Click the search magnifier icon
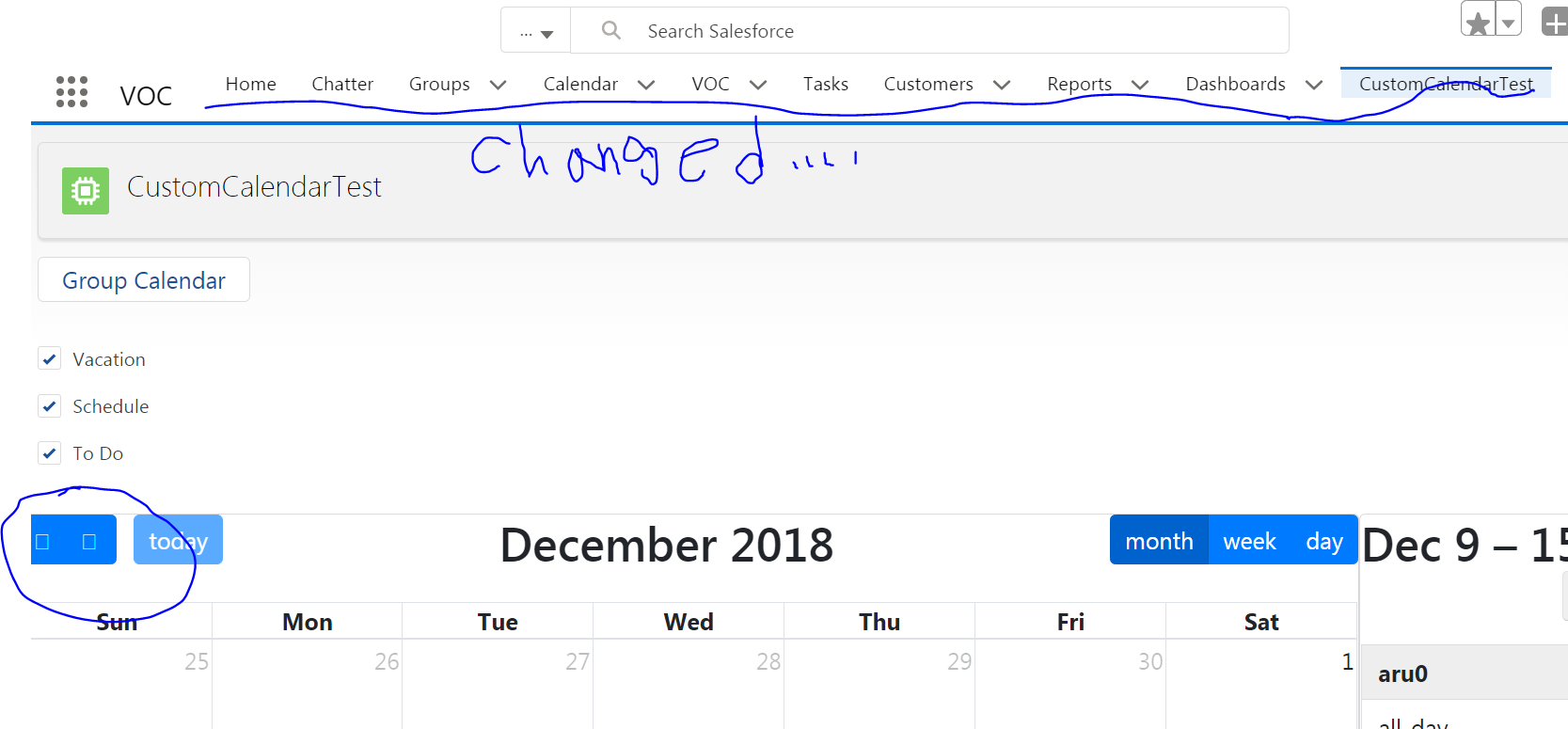1568x729 pixels. tap(611, 30)
